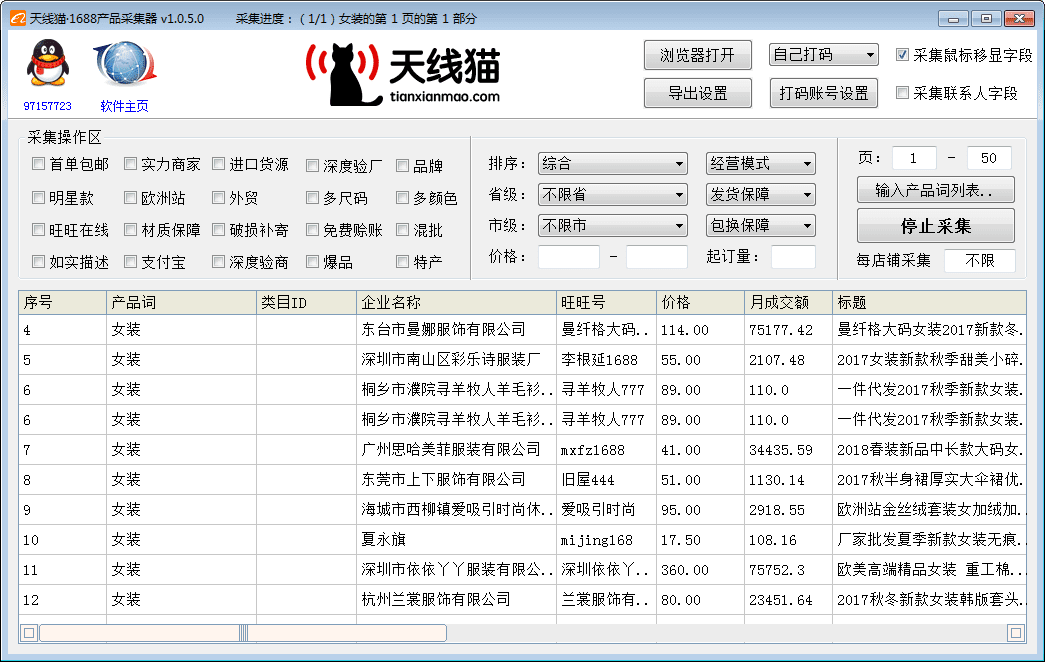Click the square icon left of horizontal scrollbar
This screenshot has width=1045, height=662.
[x=29, y=633]
